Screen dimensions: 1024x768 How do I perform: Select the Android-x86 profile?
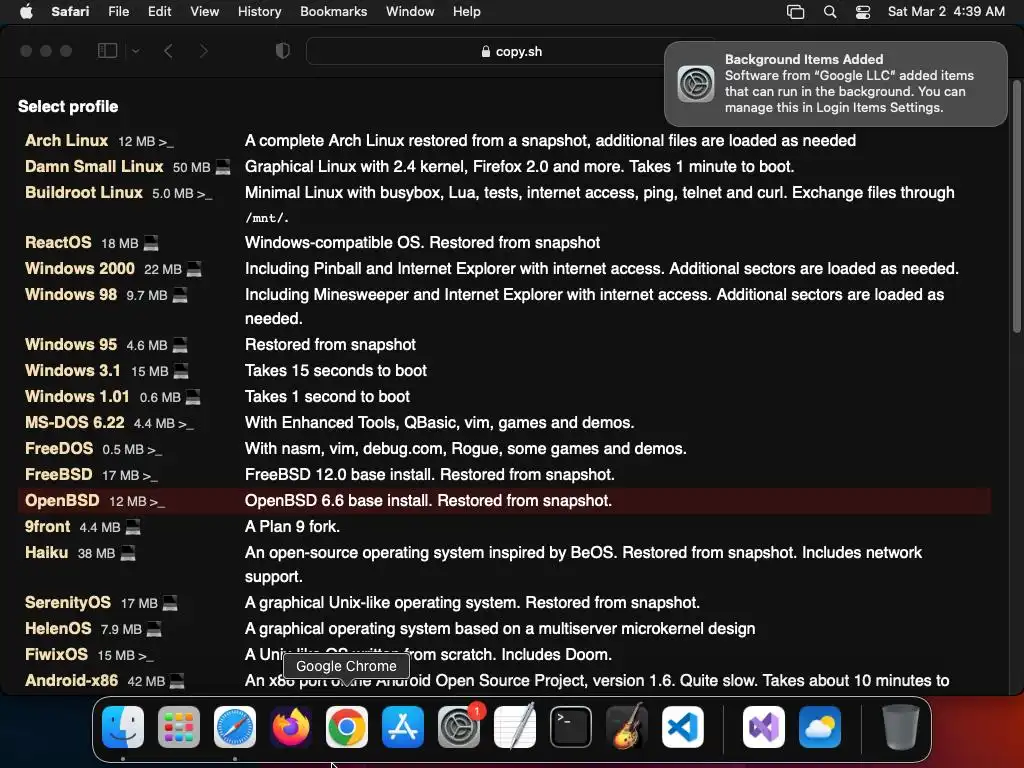coord(71,680)
